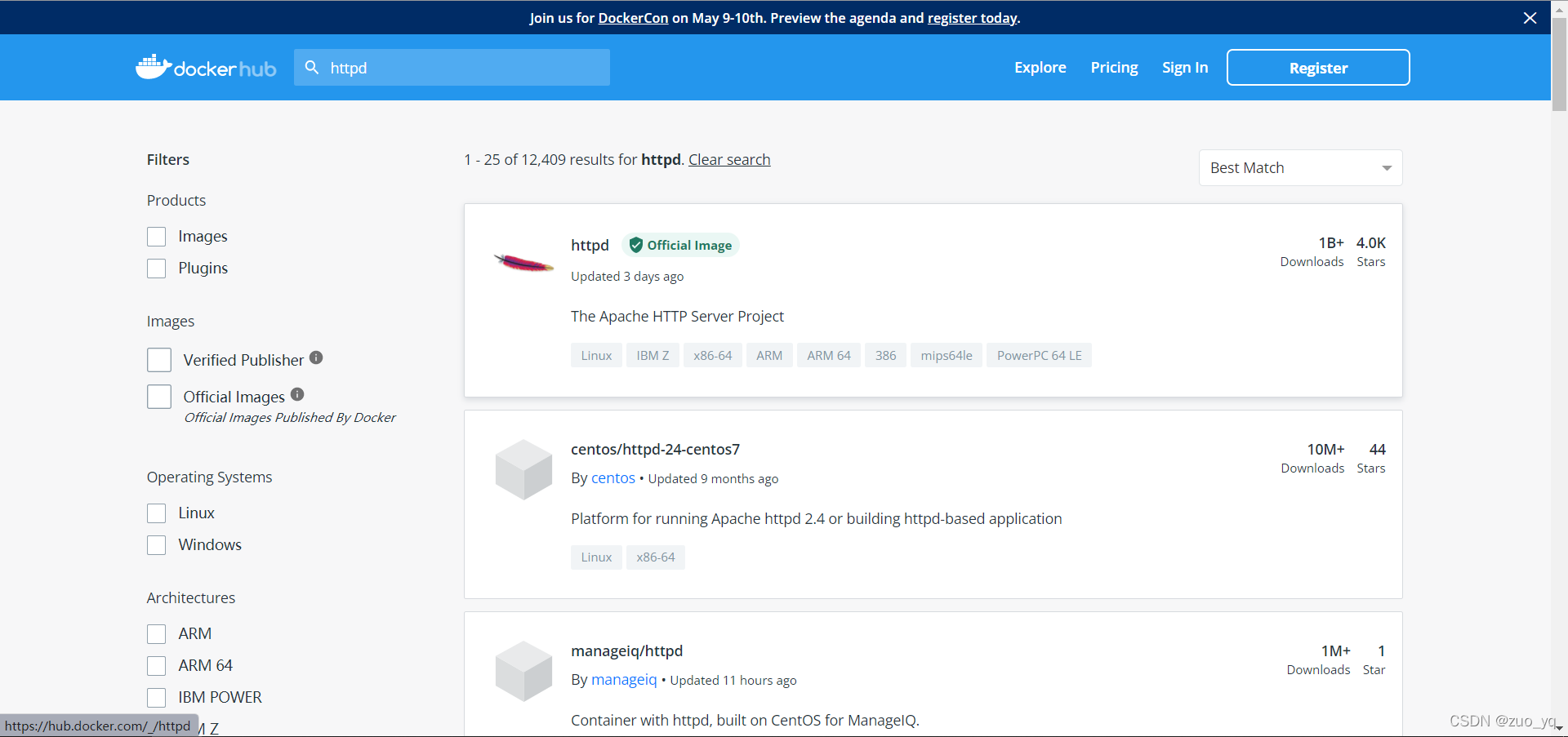
Task: Toggle the Images products checkbox
Action: (x=156, y=237)
